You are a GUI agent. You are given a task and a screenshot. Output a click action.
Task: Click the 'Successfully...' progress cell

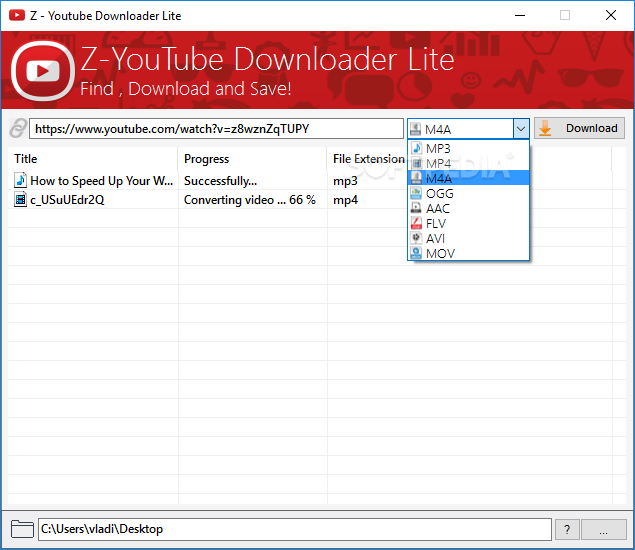point(220,181)
